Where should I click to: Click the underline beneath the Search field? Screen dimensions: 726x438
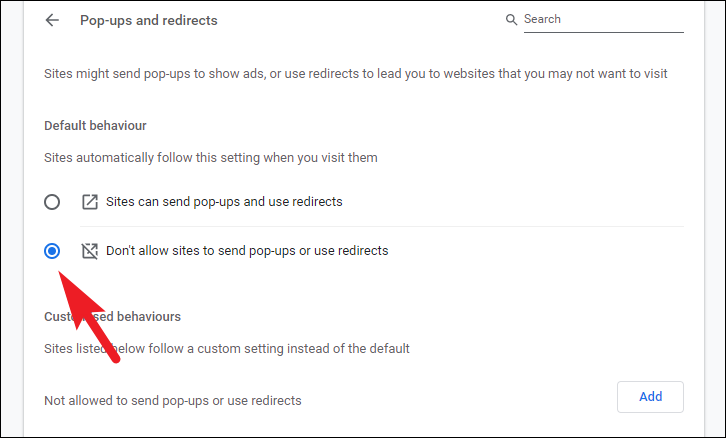click(x=603, y=32)
